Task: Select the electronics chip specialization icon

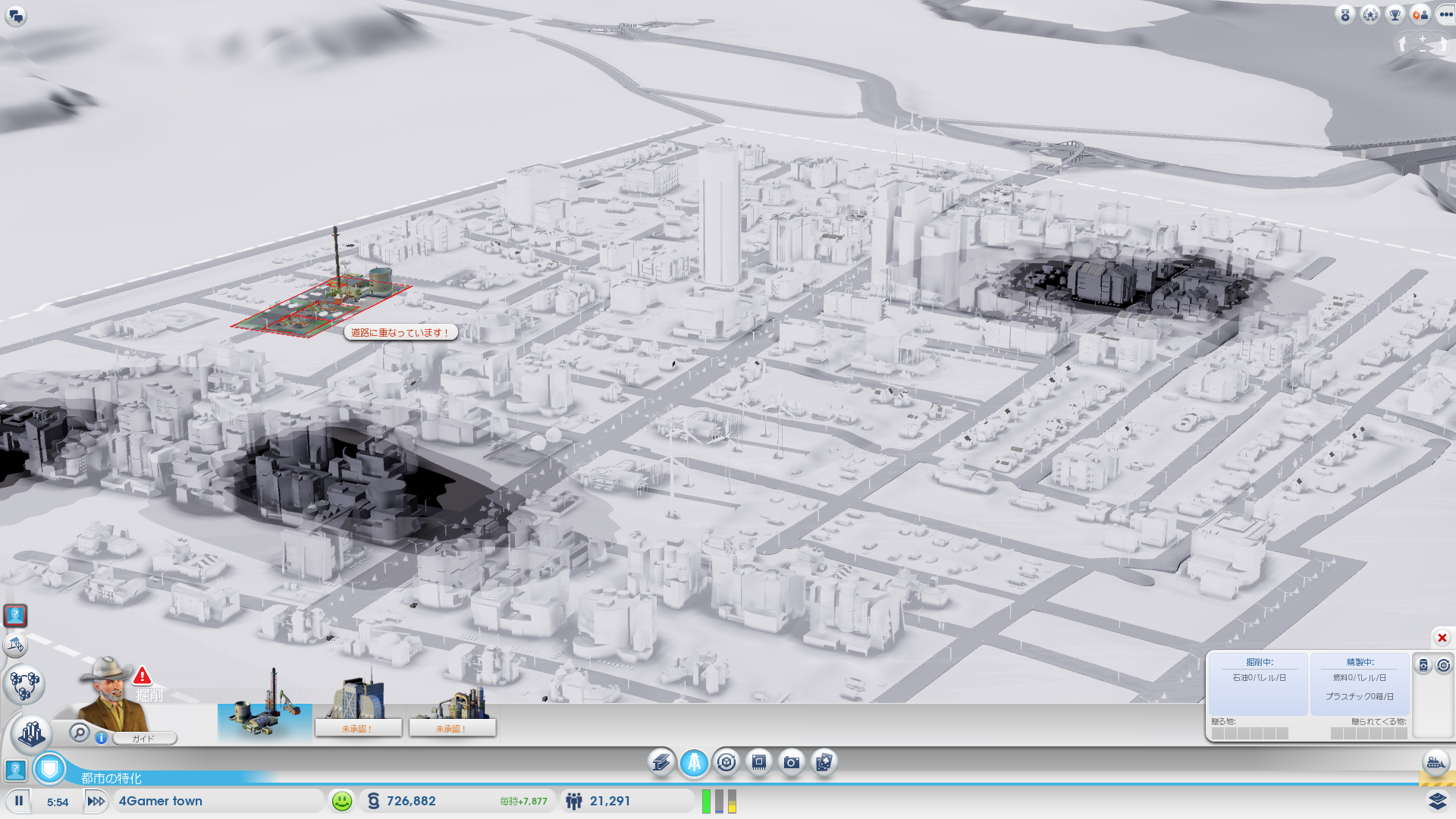Action: [759, 762]
